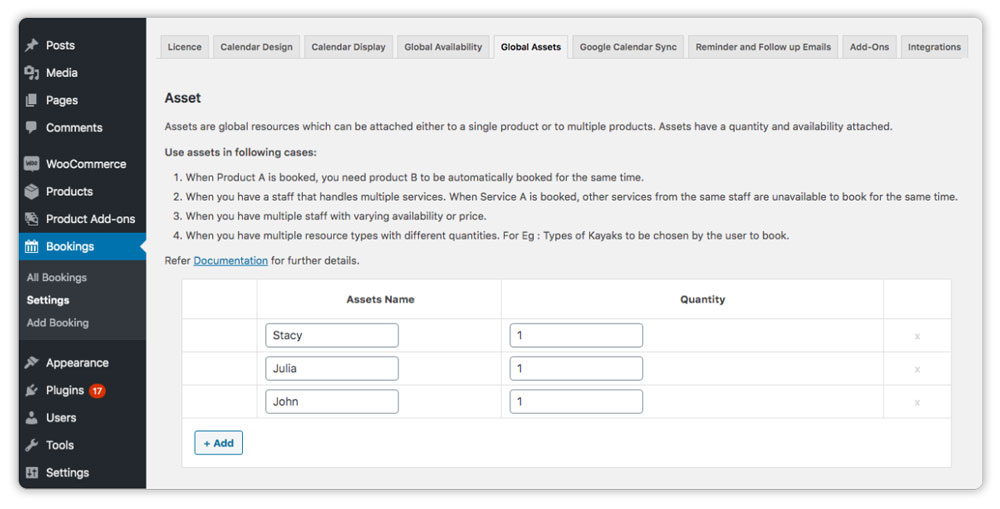1000x509 pixels.
Task: Click the Plugins 17 updates badge
Action: pos(97,390)
